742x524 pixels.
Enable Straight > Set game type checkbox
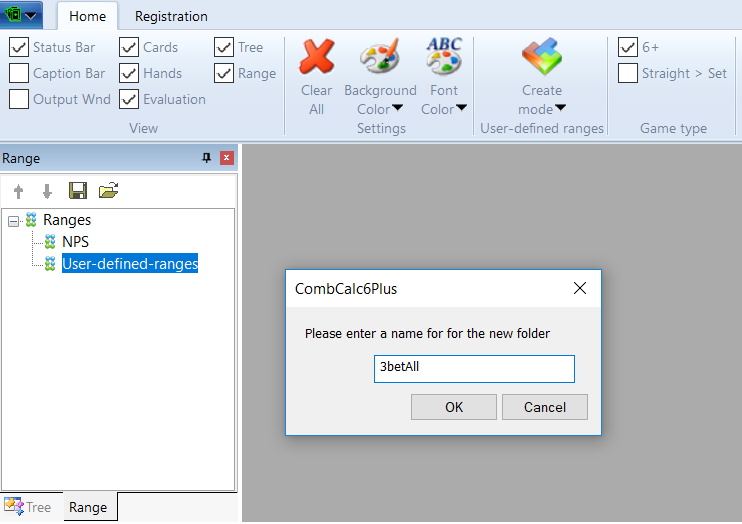click(x=628, y=73)
